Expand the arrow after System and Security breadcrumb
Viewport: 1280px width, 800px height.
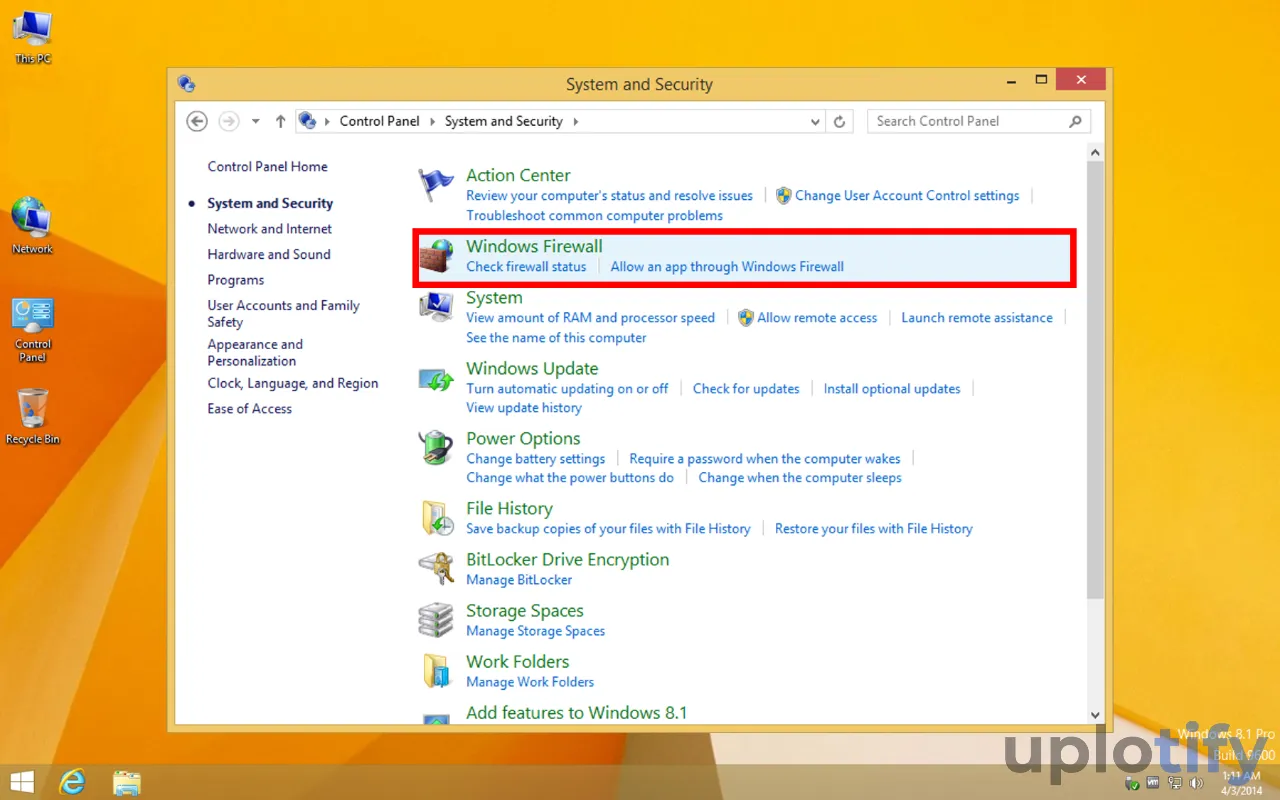tap(576, 121)
